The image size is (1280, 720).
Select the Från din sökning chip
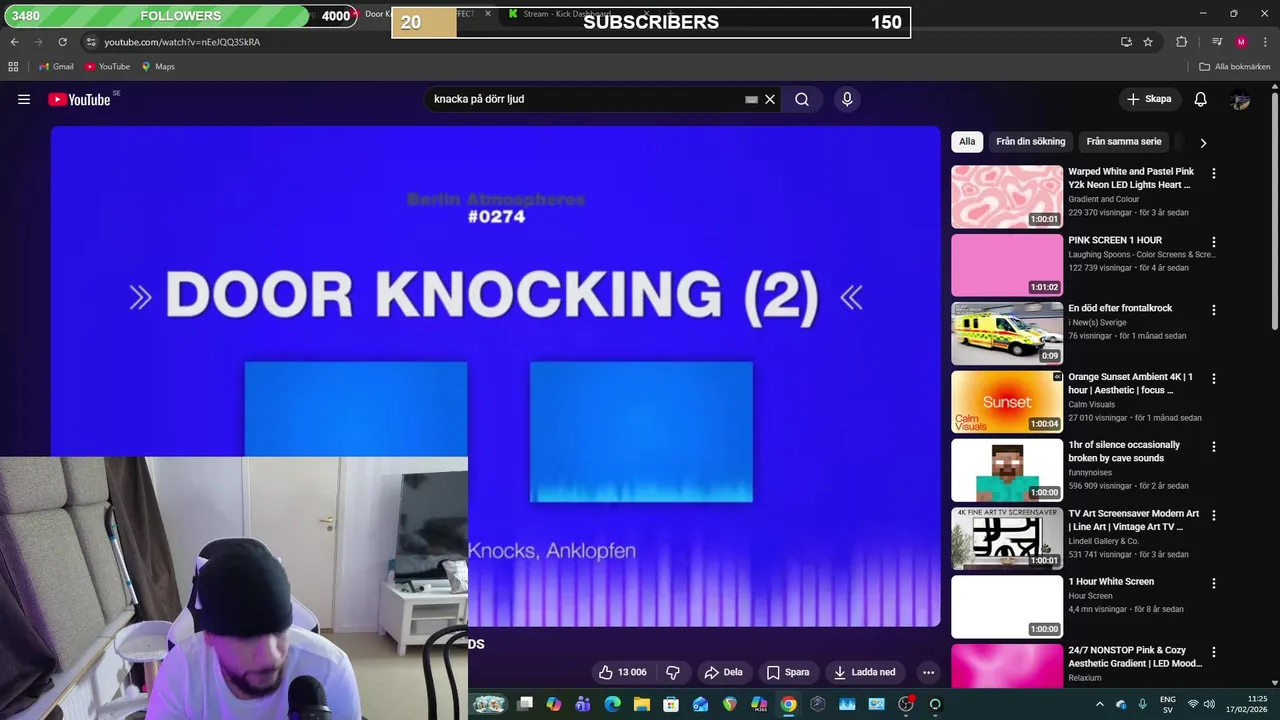coord(1030,142)
